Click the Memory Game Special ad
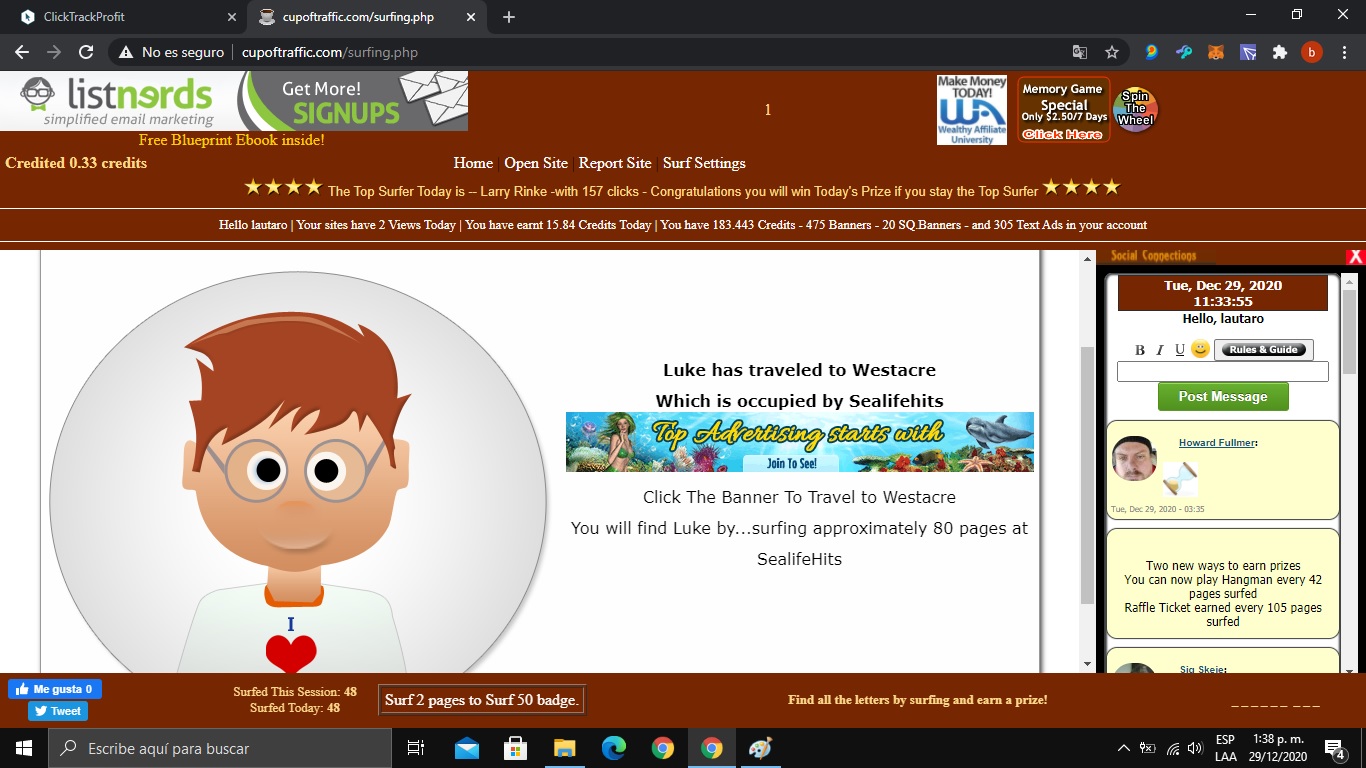The image size is (1366, 768). (x=1064, y=110)
